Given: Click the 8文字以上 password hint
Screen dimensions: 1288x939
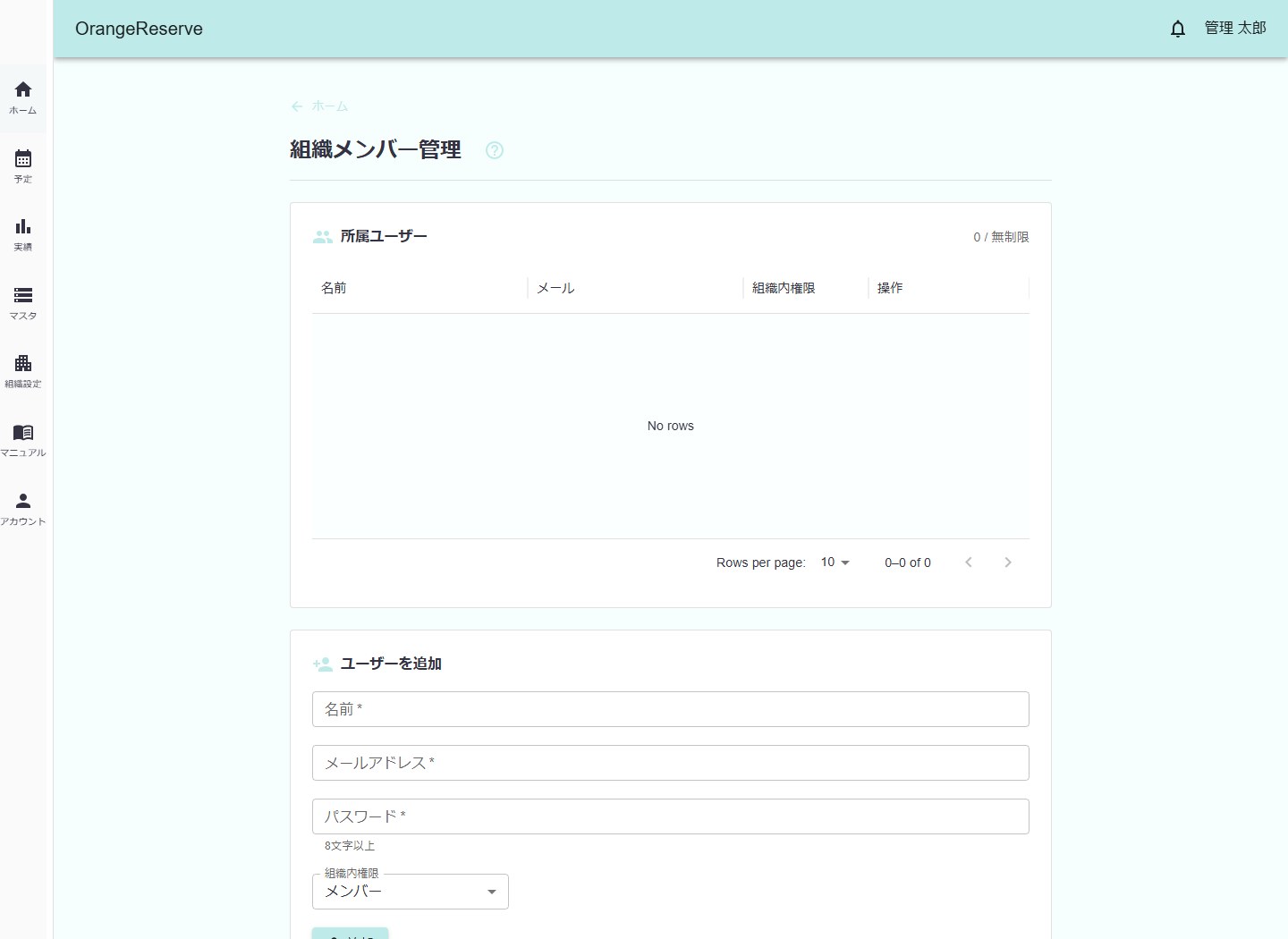Looking at the screenshot, I should [x=350, y=846].
